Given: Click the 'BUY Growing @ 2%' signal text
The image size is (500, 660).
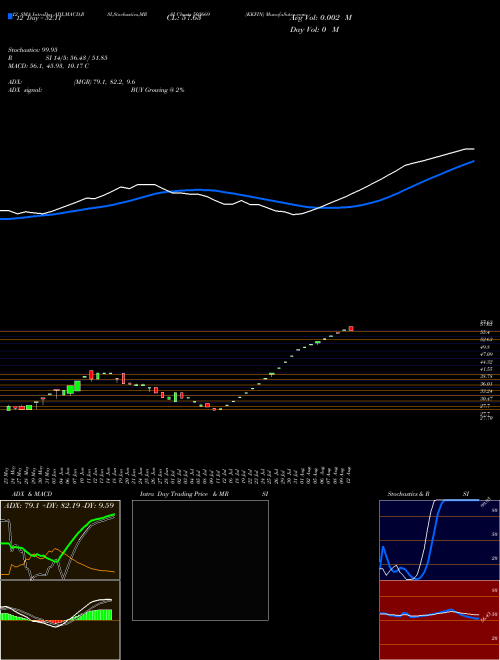Looking at the screenshot, I should pyautogui.click(x=157, y=90).
